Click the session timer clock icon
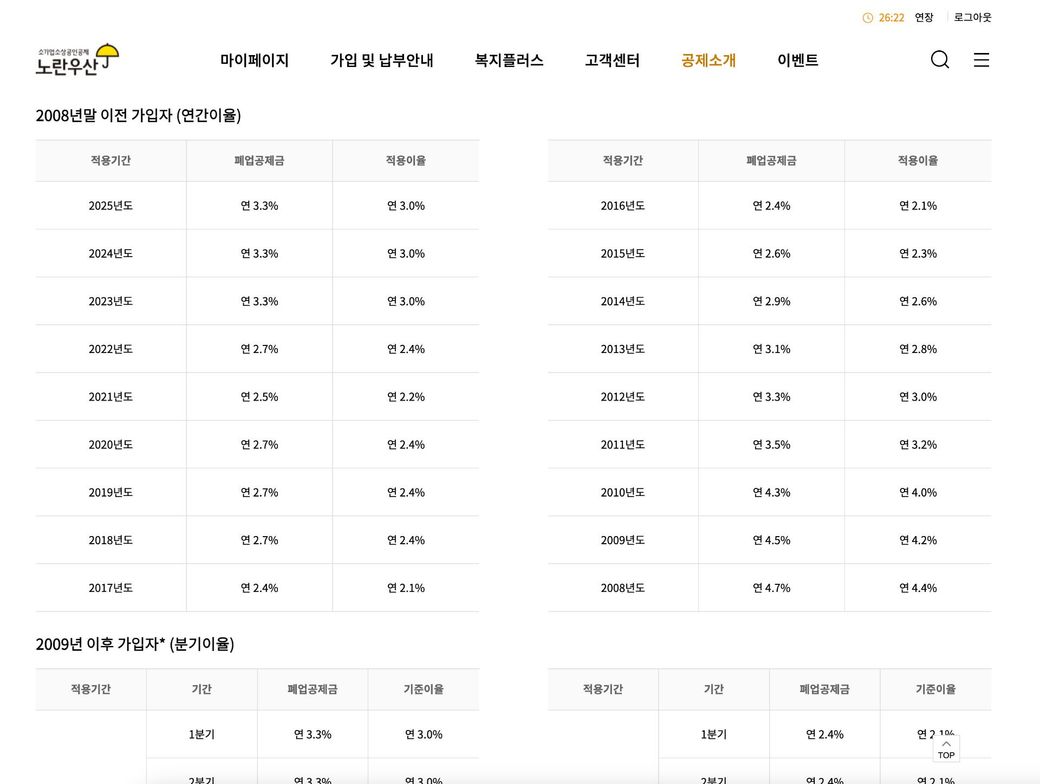The width and height of the screenshot is (1040, 784). pos(867,18)
